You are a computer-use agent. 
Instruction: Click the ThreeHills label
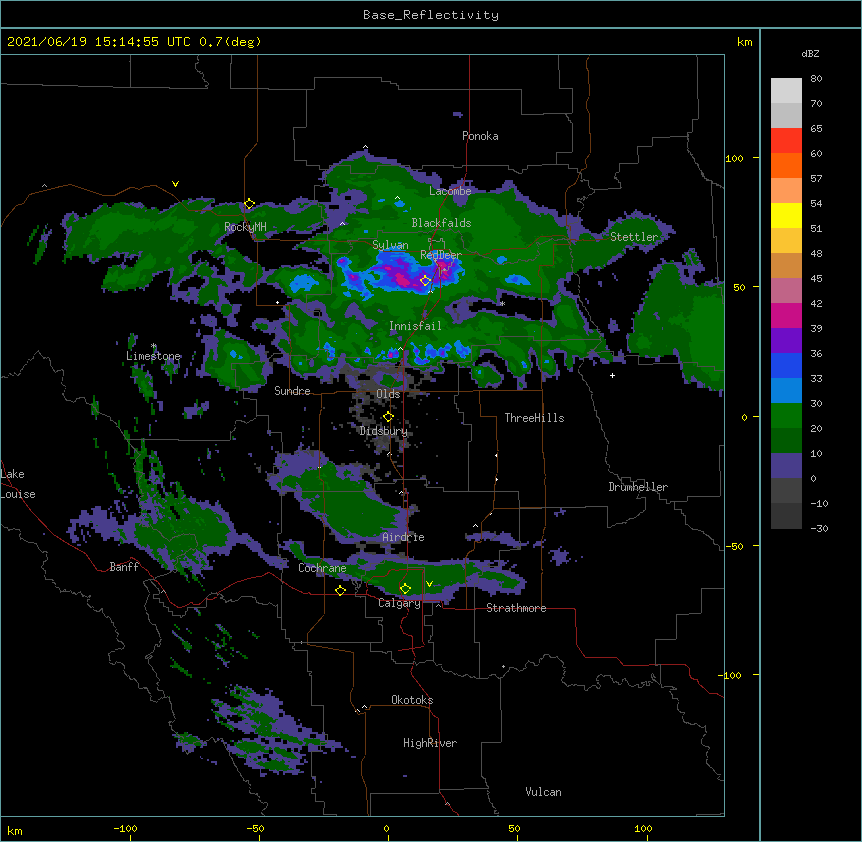[x=534, y=418]
